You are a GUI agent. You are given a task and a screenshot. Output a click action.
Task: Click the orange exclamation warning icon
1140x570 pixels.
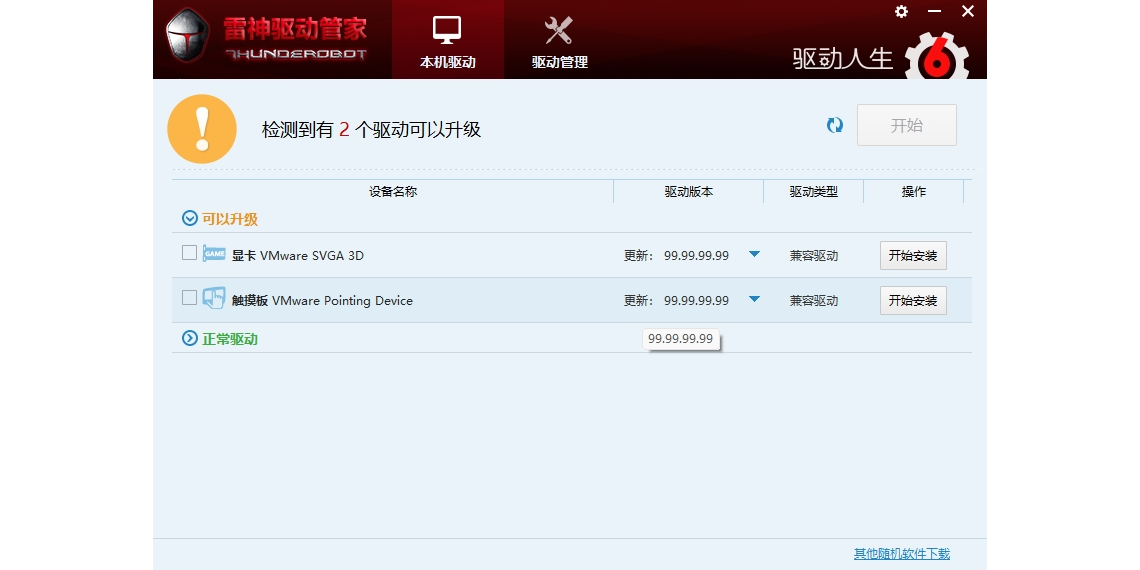pyautogui.click(x=202, y=129)
